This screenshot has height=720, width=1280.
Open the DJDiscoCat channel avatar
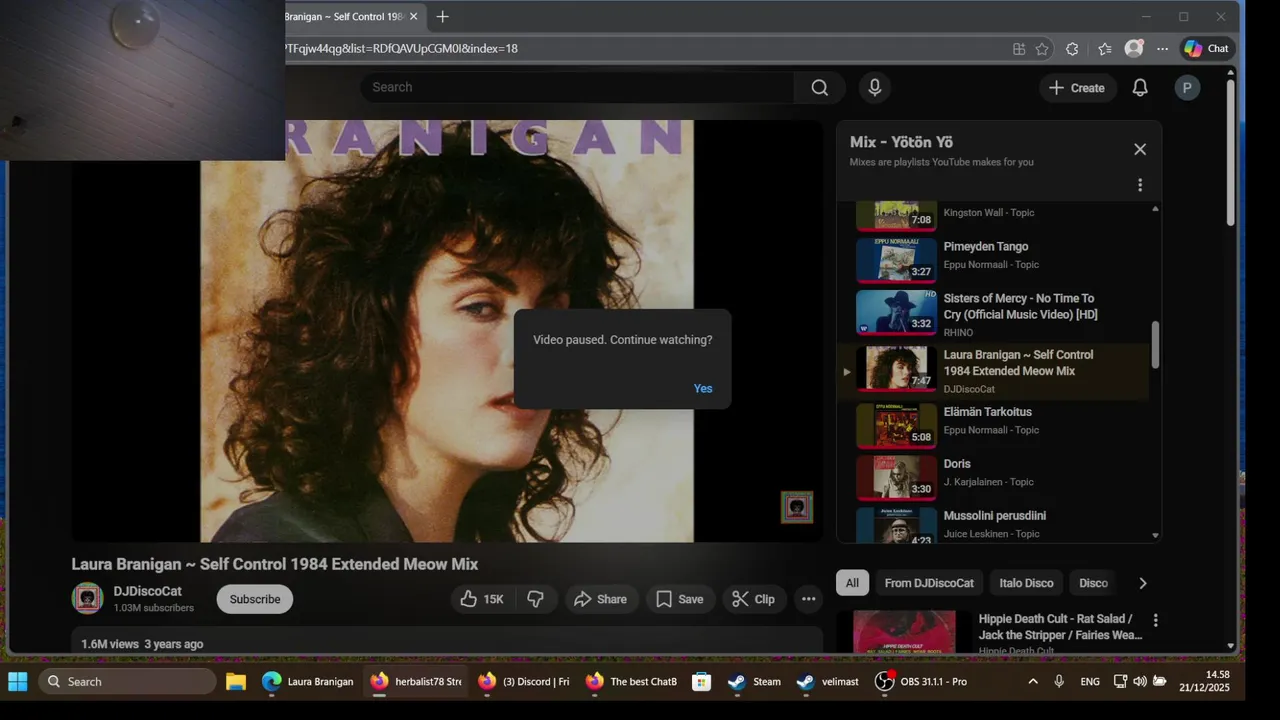pos(87,598)
